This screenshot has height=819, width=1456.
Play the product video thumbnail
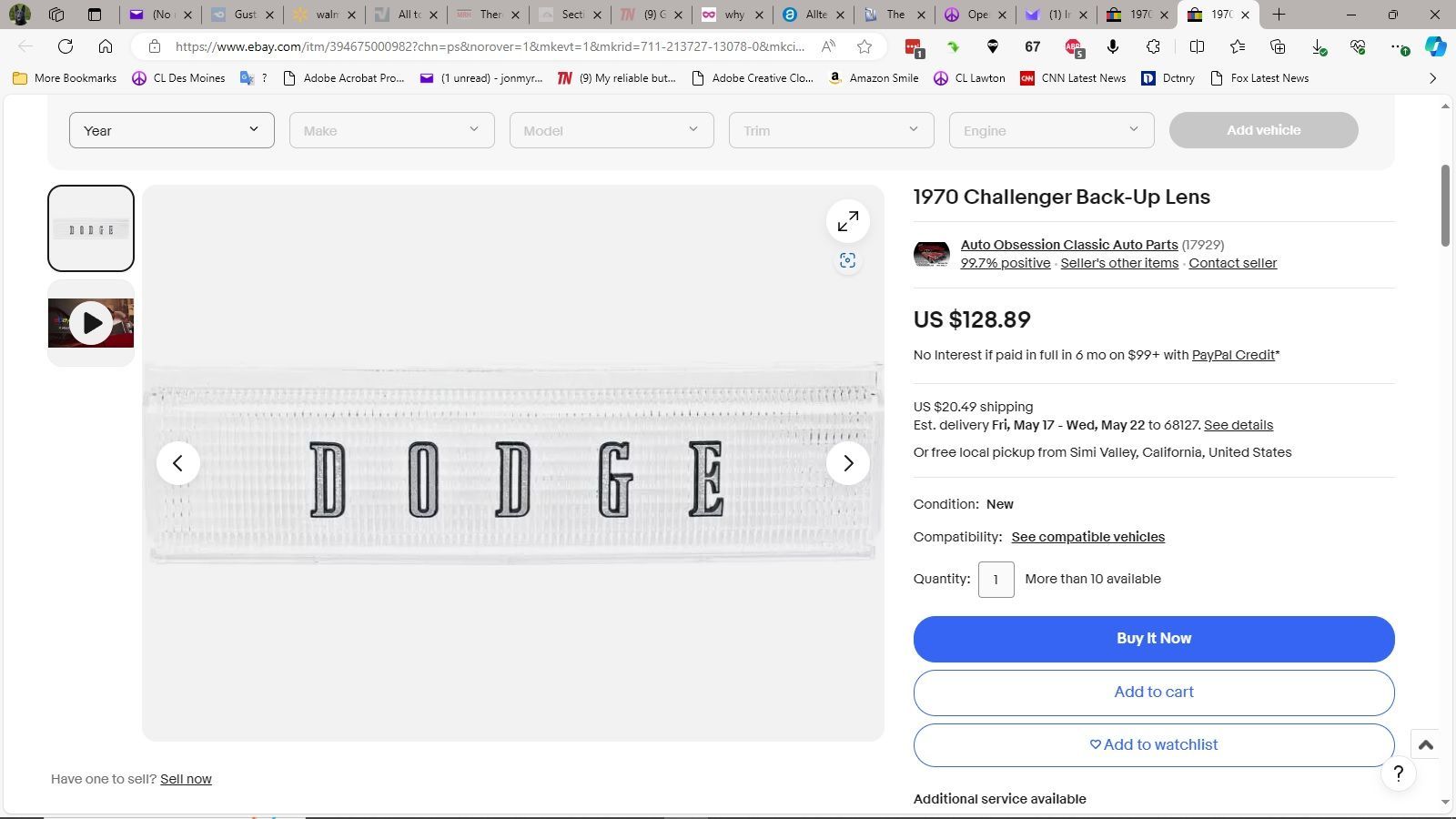91,323
